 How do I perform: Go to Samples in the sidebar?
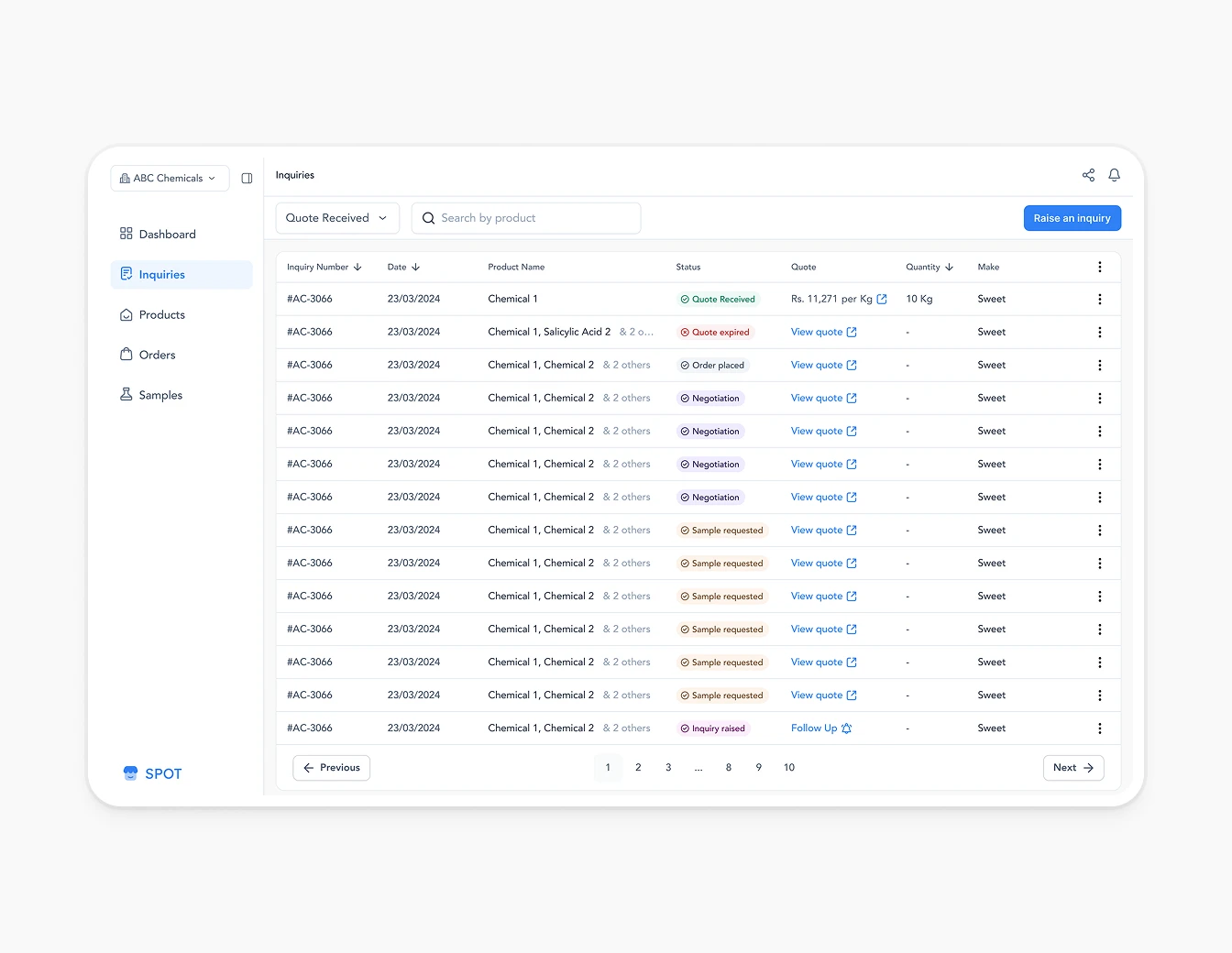click(160, 395)
